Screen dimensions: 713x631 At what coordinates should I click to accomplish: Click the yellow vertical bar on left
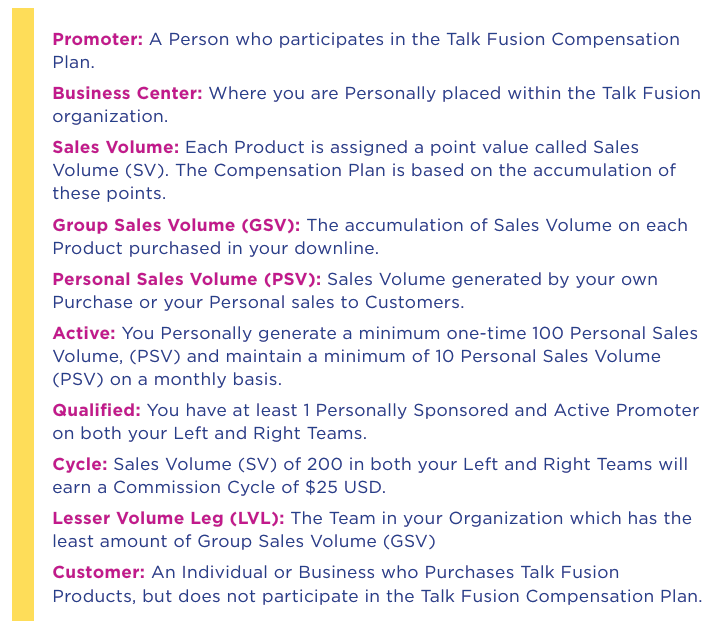pyautogui.click(x=22, y=315)
